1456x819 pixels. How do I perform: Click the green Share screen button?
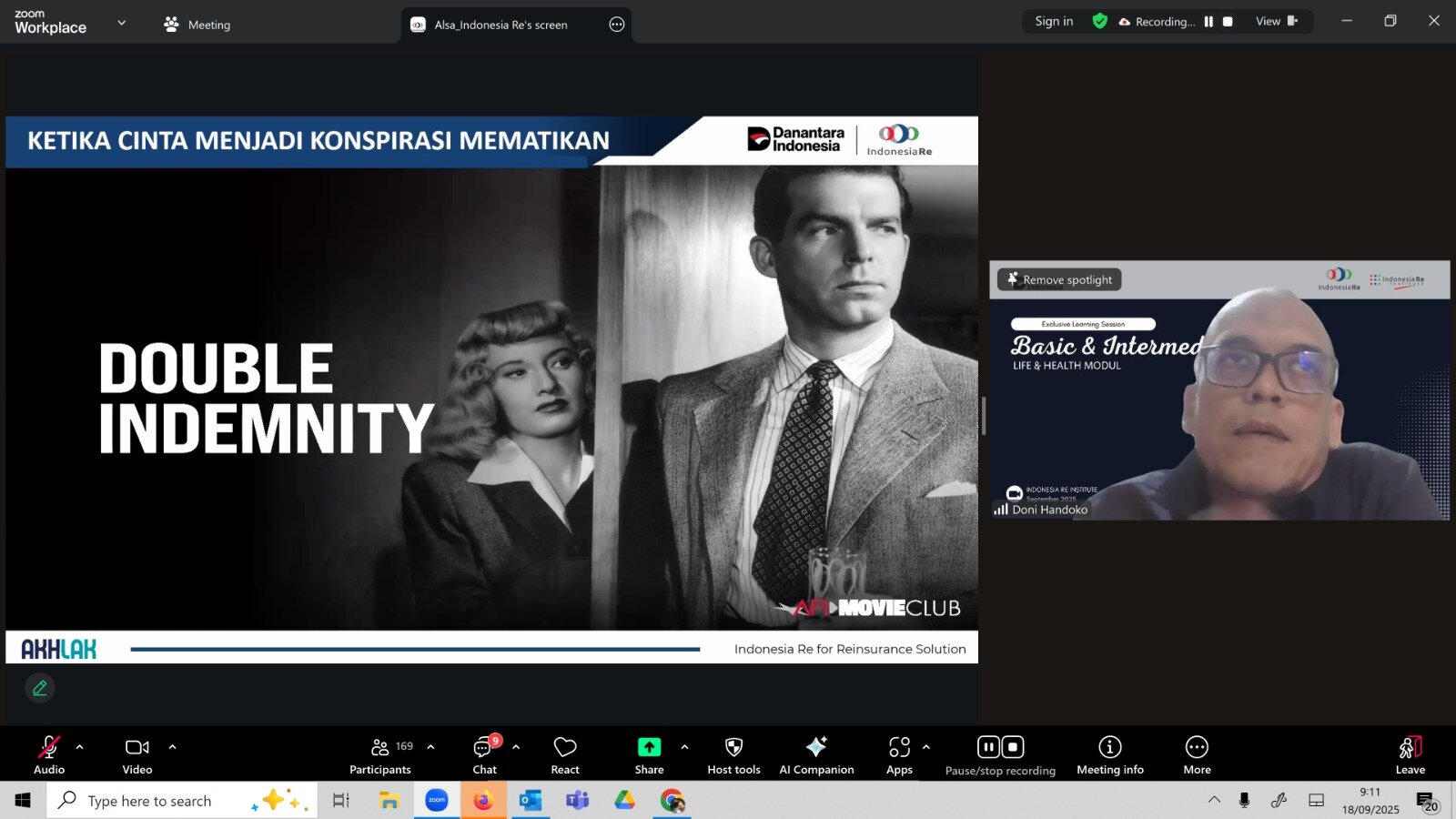(649, 747)
